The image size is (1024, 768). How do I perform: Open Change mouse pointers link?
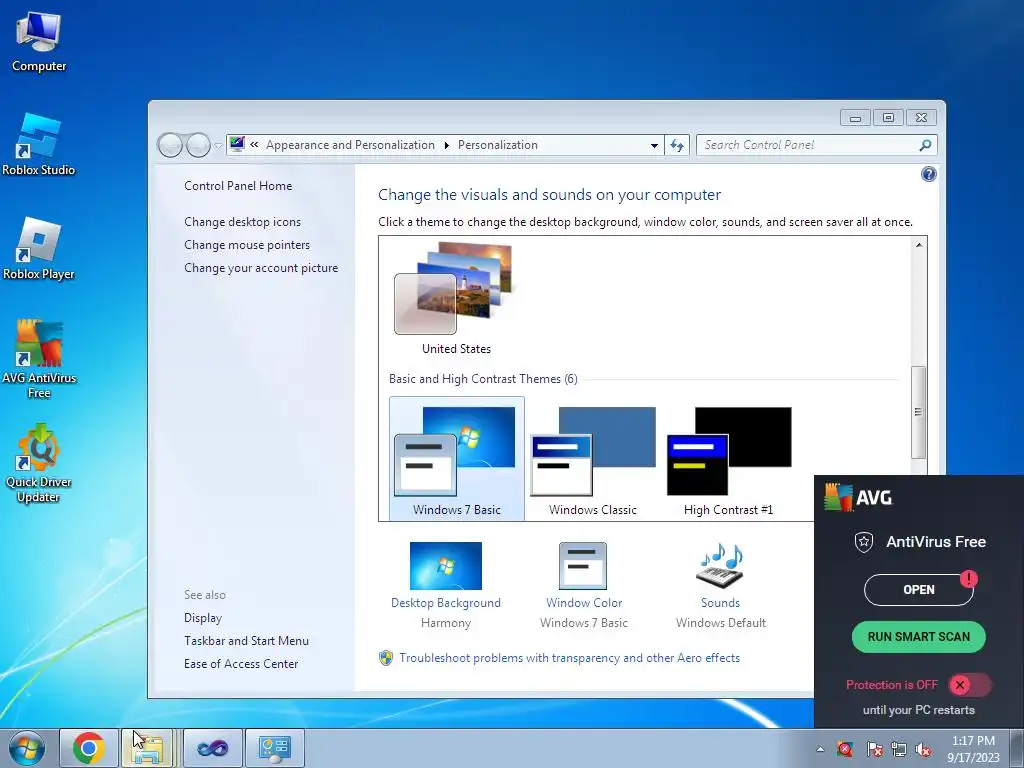247,245
